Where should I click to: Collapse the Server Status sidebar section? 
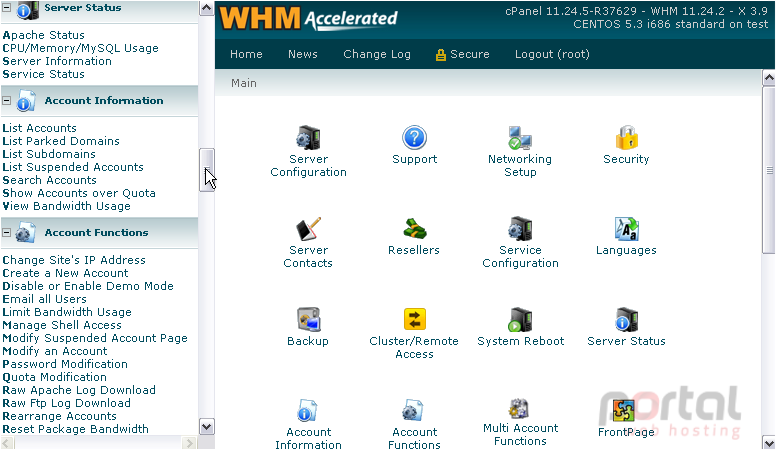(6, 7)
